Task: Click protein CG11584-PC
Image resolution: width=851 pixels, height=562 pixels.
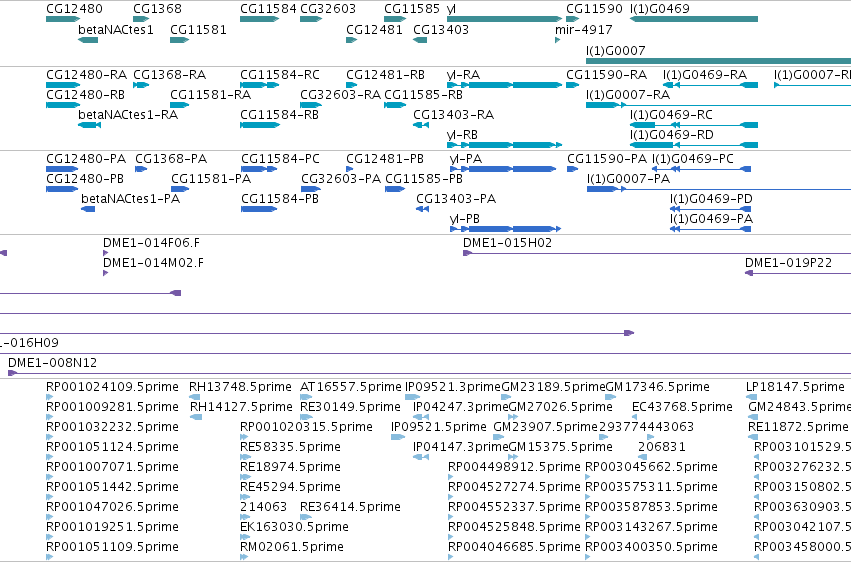Action: (x=259, y=169)
